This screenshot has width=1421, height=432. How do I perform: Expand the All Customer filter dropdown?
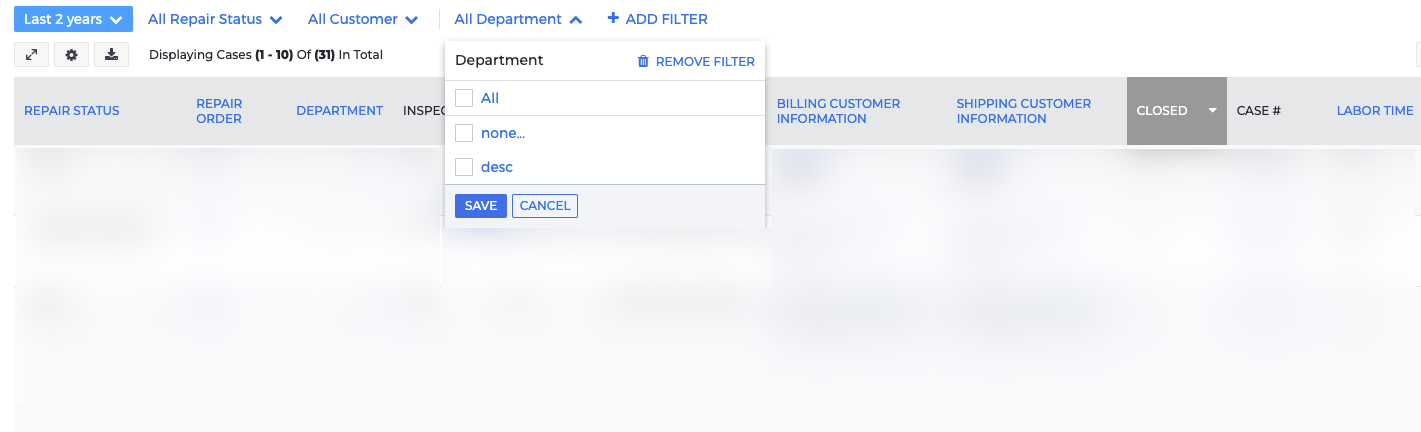364,19
